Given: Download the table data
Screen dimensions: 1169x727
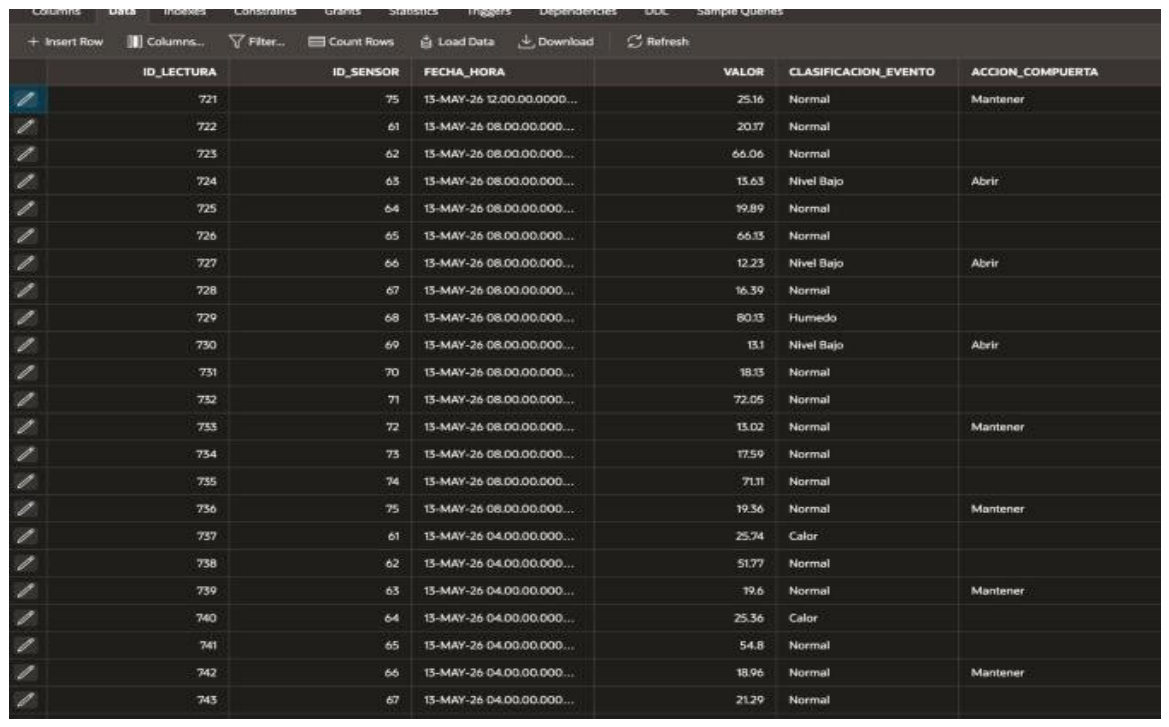Looking at the screenshot, I should [556, 42].
